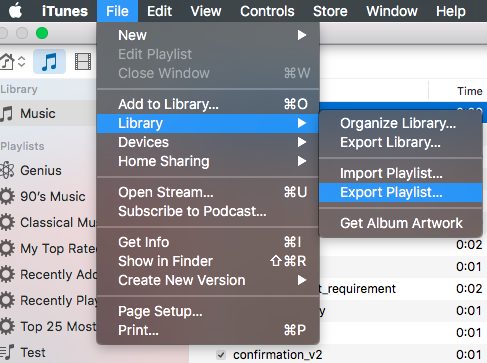Viewport: 487px width, 363px height.
Task: Choose Add to Library… from File menu
Action: tap(208, 104)
